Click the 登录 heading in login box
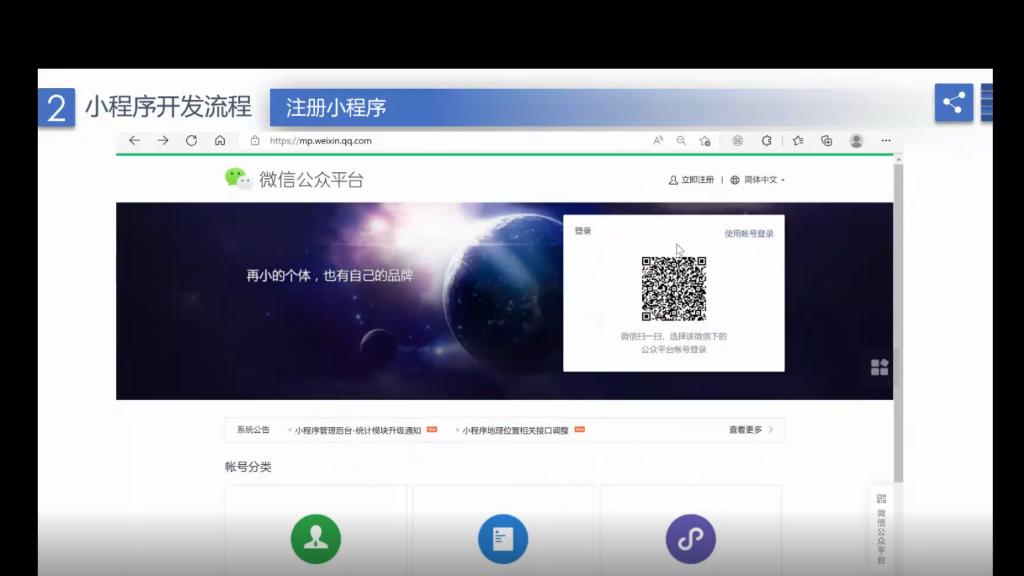 pyautogui.click(x=583, y=231)
